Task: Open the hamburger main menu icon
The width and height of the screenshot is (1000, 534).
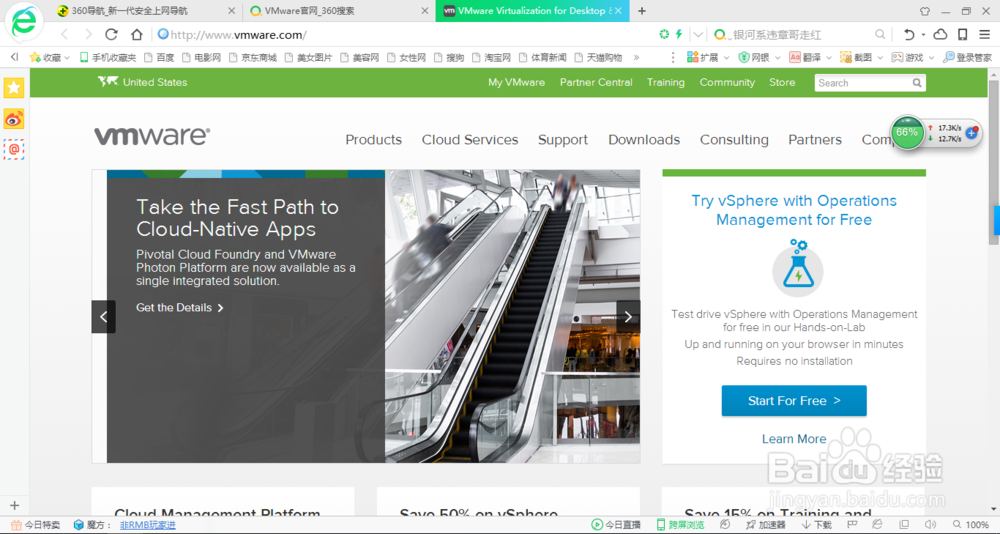Action: coord(985,34)
